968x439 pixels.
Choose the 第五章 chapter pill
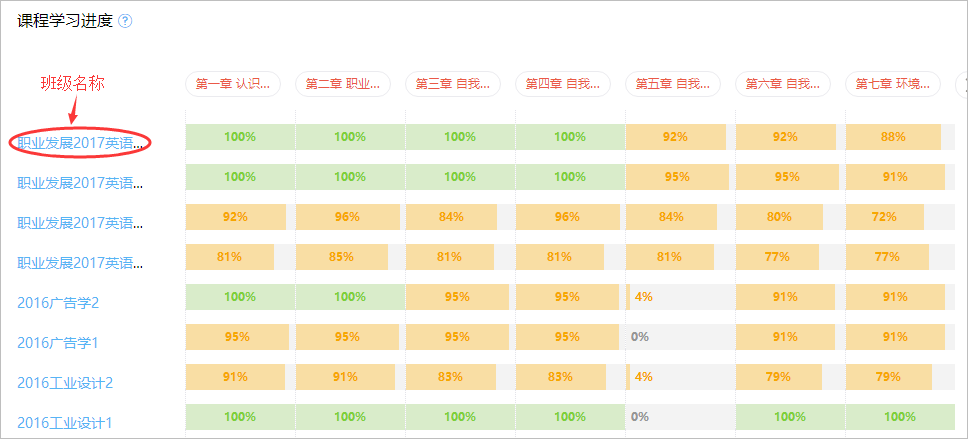coord(673,84)
